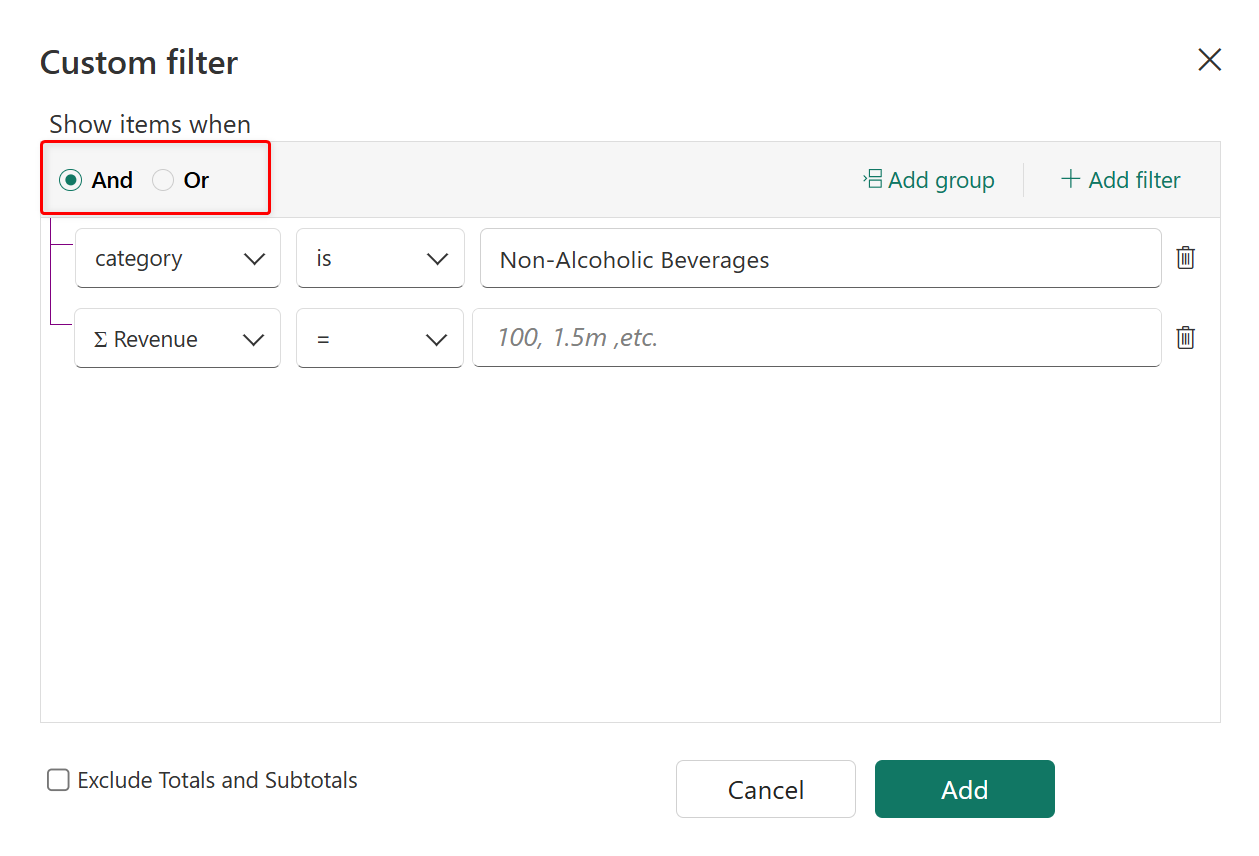Viewport: 1259px width, 856px height.
Task: Delete the Revenue filter row
Action: (1185, 338)
